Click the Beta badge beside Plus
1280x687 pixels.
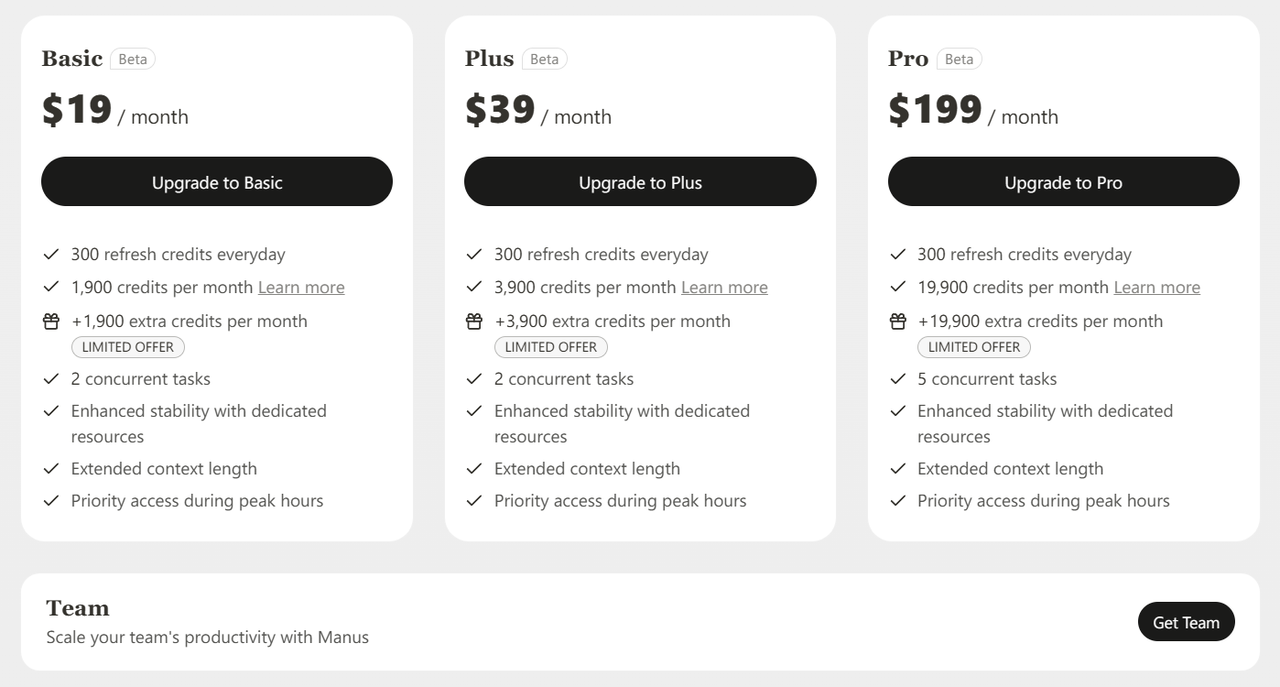click(544, 59)
